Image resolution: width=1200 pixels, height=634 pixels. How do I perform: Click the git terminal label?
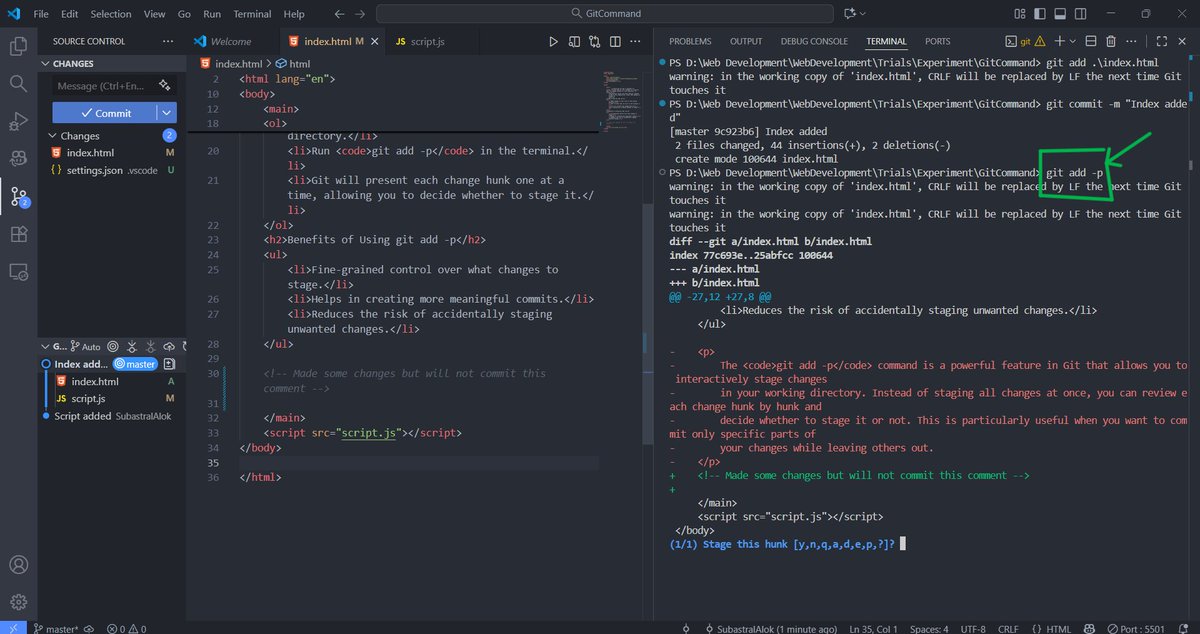[1024, 41]
